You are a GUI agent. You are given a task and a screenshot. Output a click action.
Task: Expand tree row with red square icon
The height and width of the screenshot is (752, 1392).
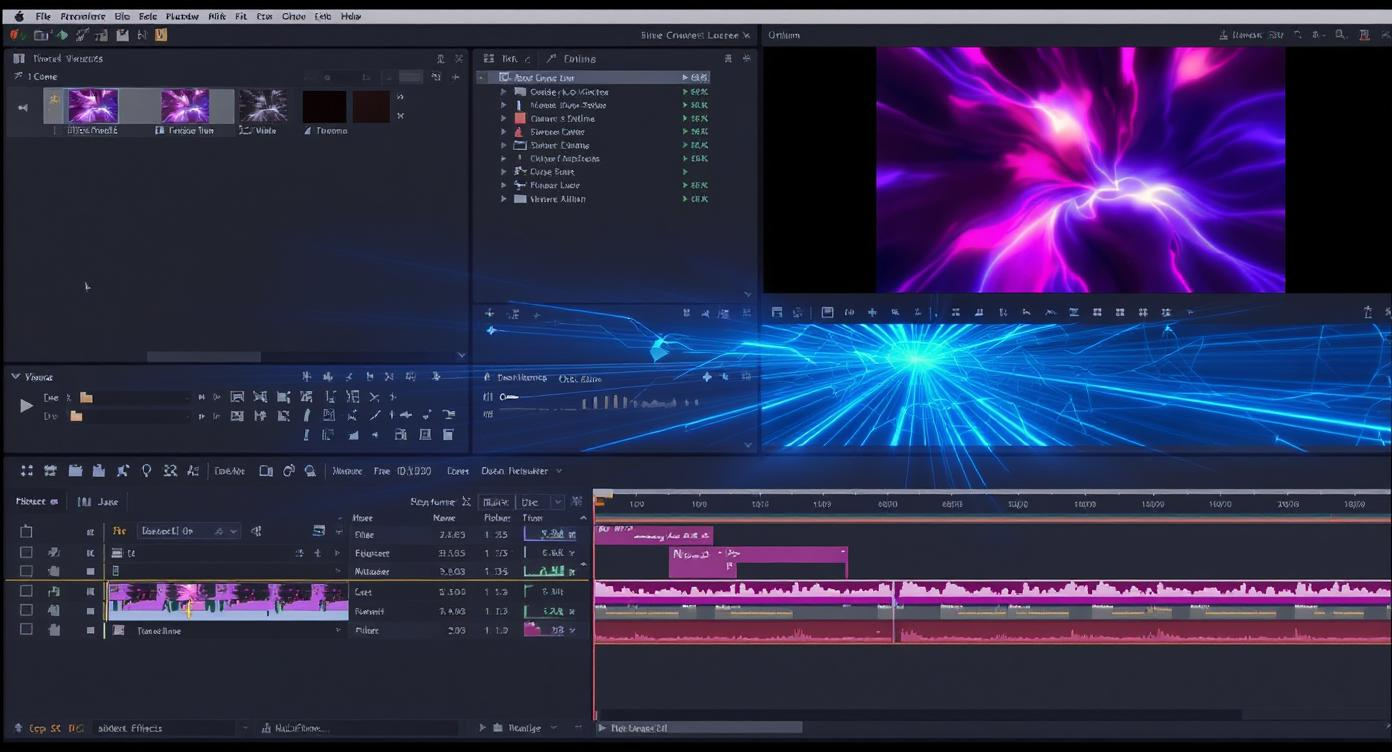point(504,118)
